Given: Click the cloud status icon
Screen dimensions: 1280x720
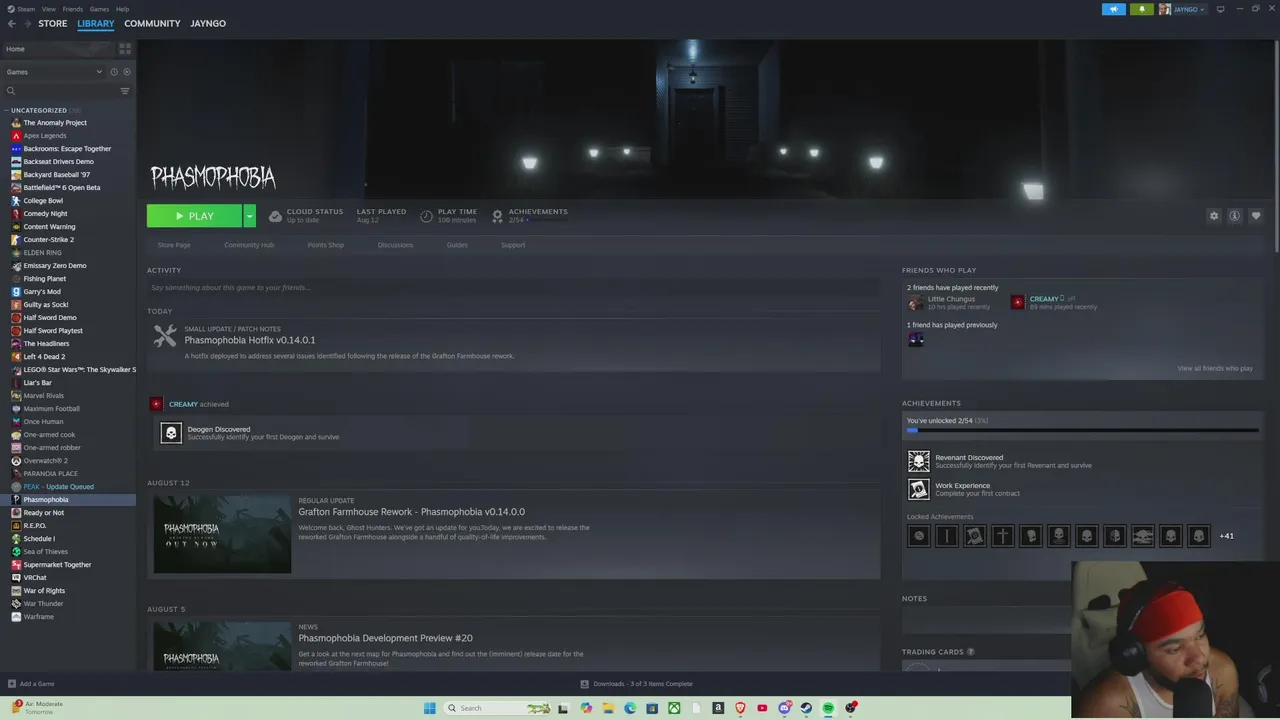Looking at the screenshot, I should (275, 216).
